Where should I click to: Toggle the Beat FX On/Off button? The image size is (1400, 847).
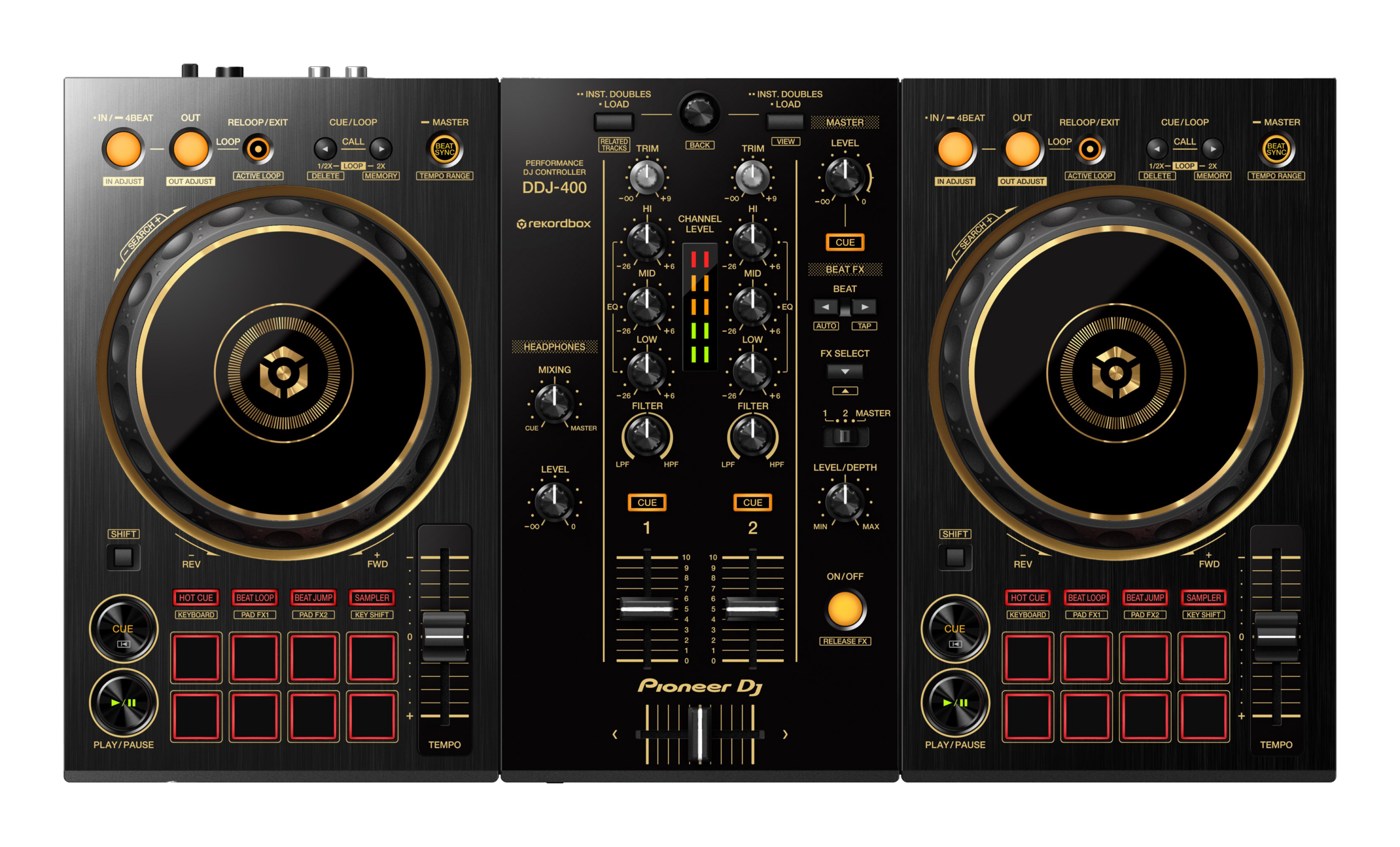[x=845, y=609]
